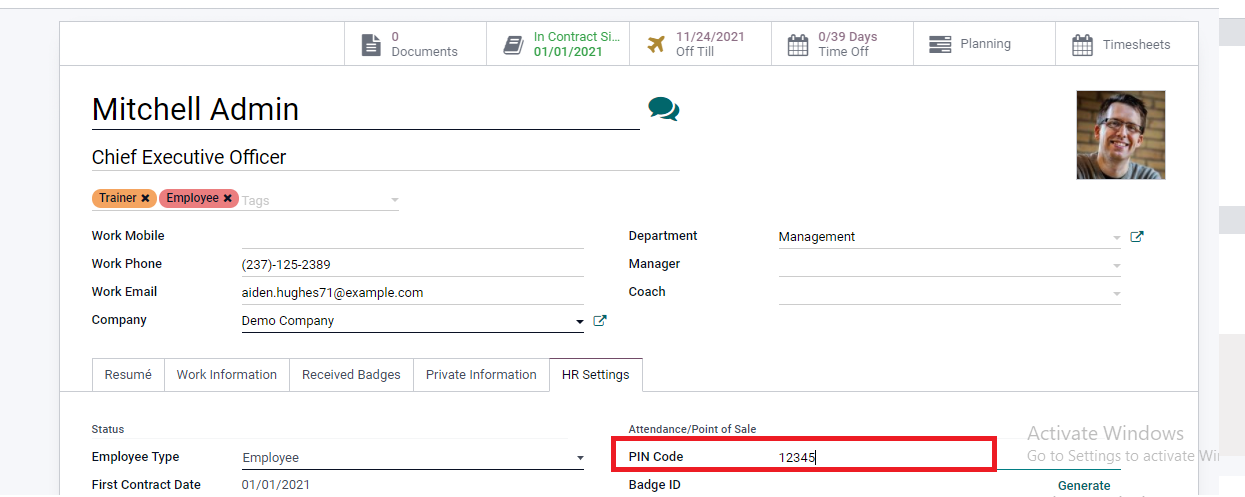This screenshot has height=497, width=1245.
Task: Expand the Department dropdown arrow
Action: click(x=1116, y=238)
